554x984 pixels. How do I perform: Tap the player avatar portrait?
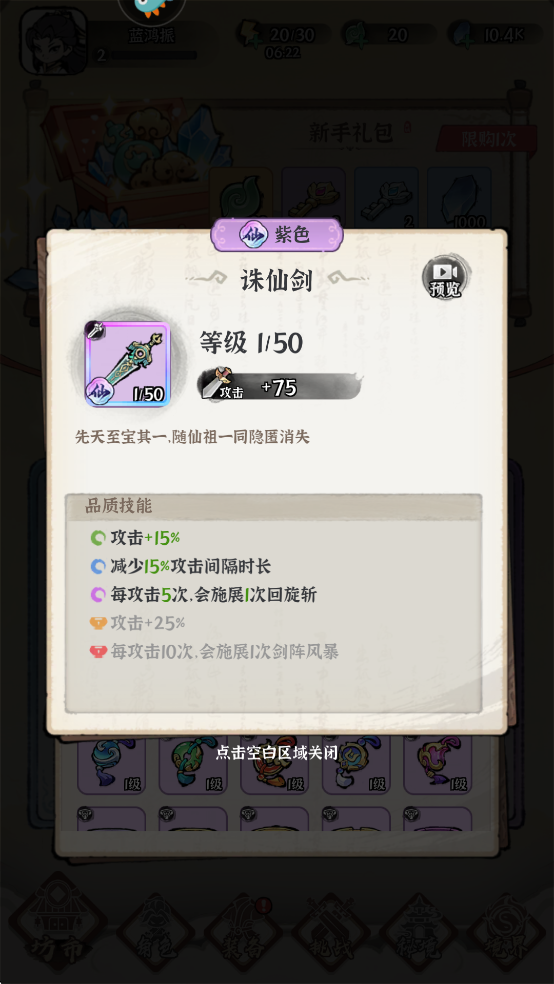[x=54, y=41]
